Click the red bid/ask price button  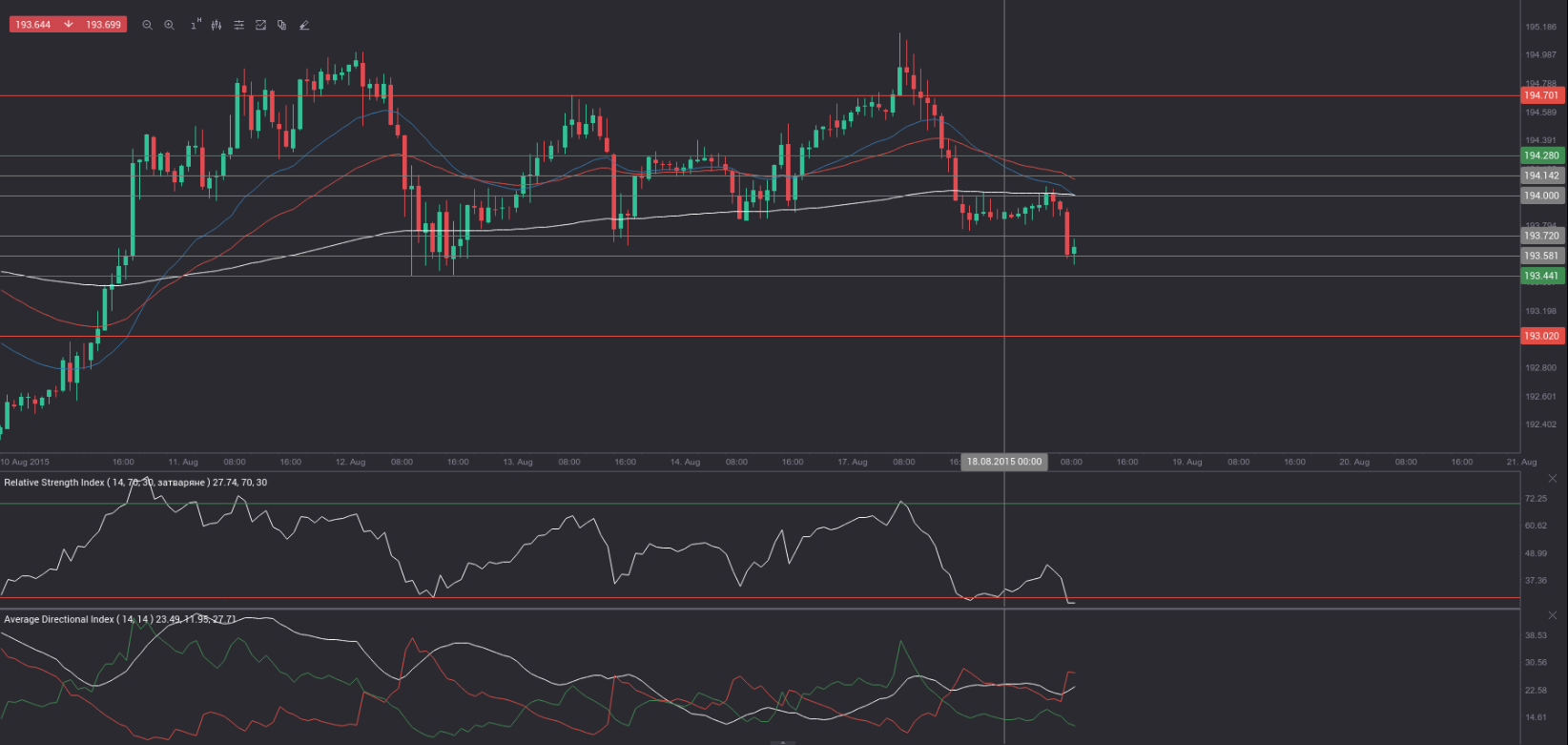tap(68, 24)
